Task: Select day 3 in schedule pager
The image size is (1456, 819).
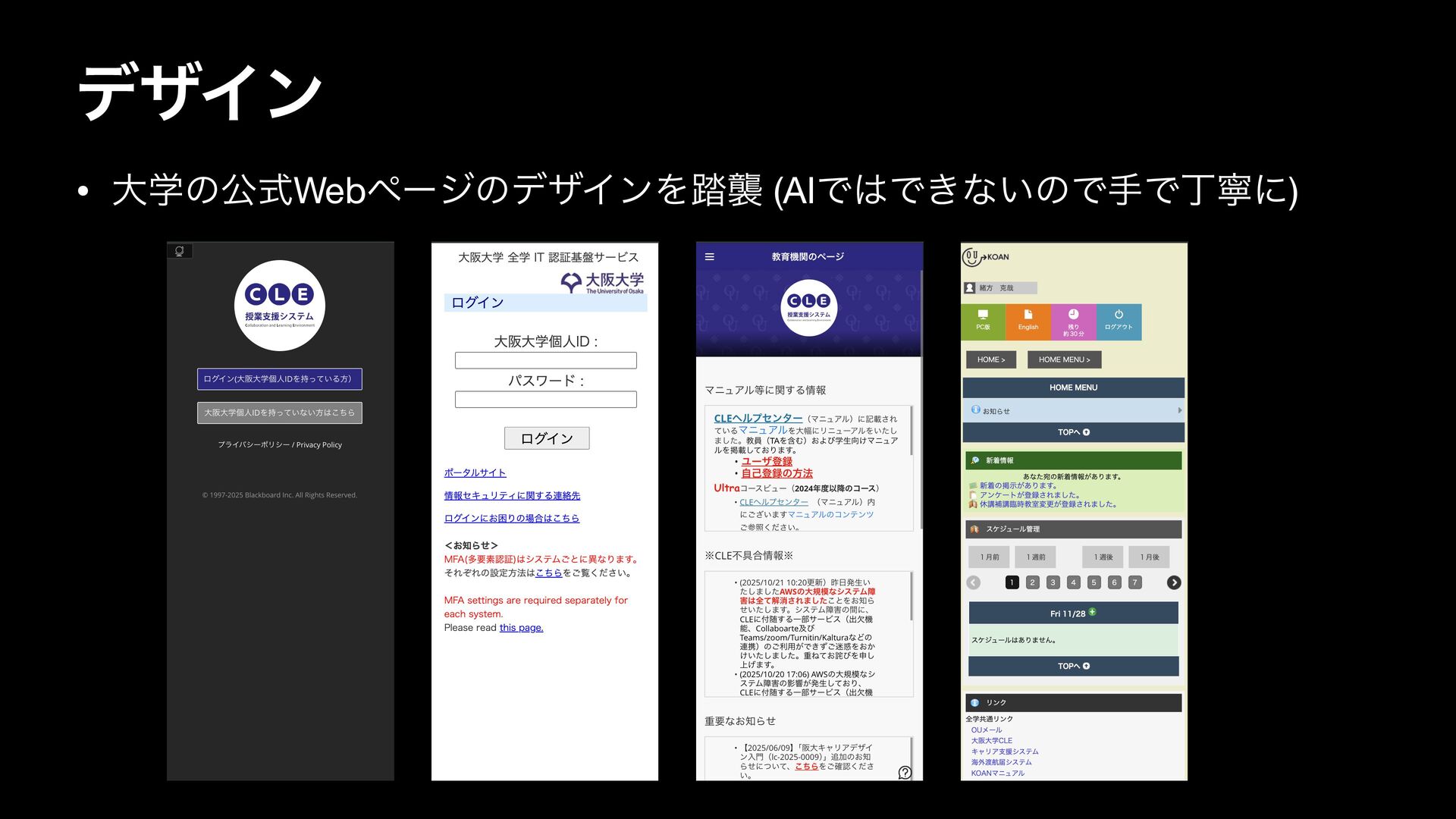Action: click(1053, 582)
